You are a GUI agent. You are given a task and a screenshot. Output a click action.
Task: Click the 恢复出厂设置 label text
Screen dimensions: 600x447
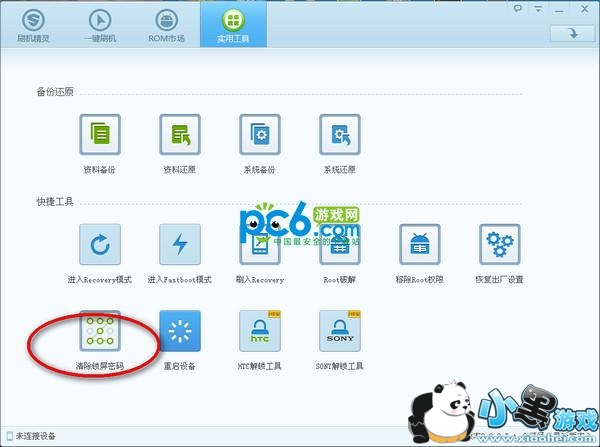point(499,279)
